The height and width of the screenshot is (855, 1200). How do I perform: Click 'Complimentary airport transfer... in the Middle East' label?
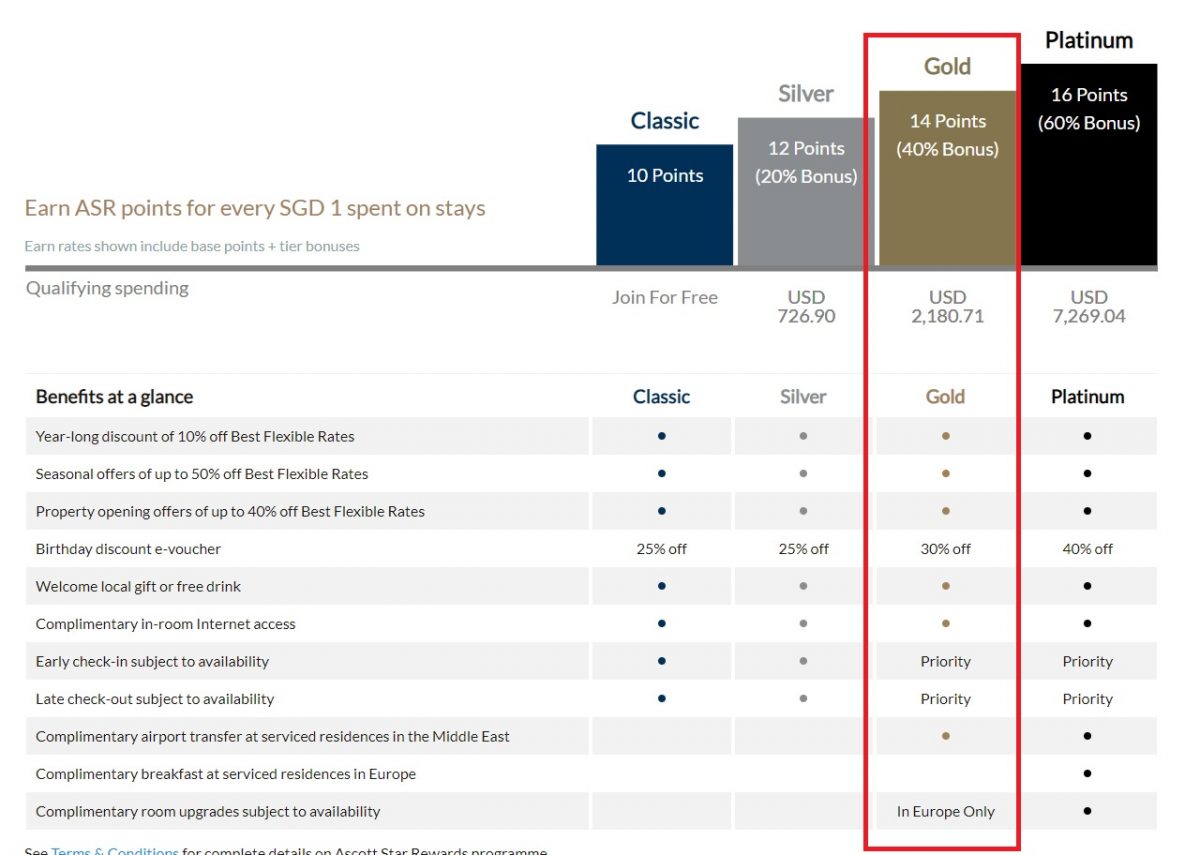point(273,736)
